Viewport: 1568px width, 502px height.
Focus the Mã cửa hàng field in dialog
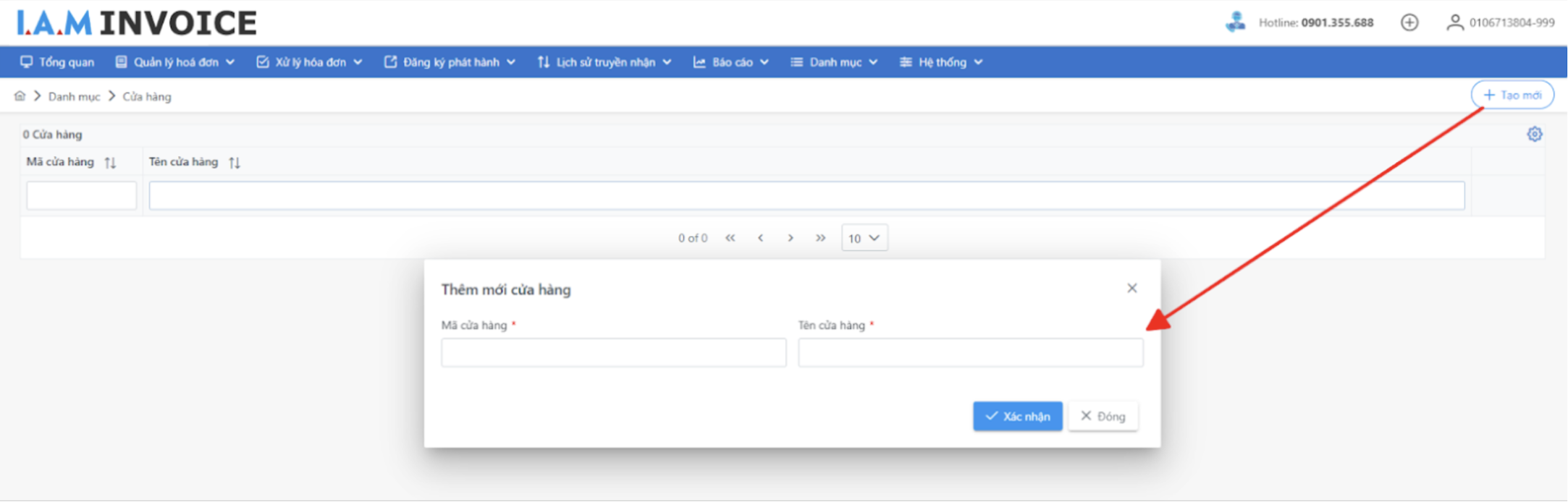click(x=613, y=353)
